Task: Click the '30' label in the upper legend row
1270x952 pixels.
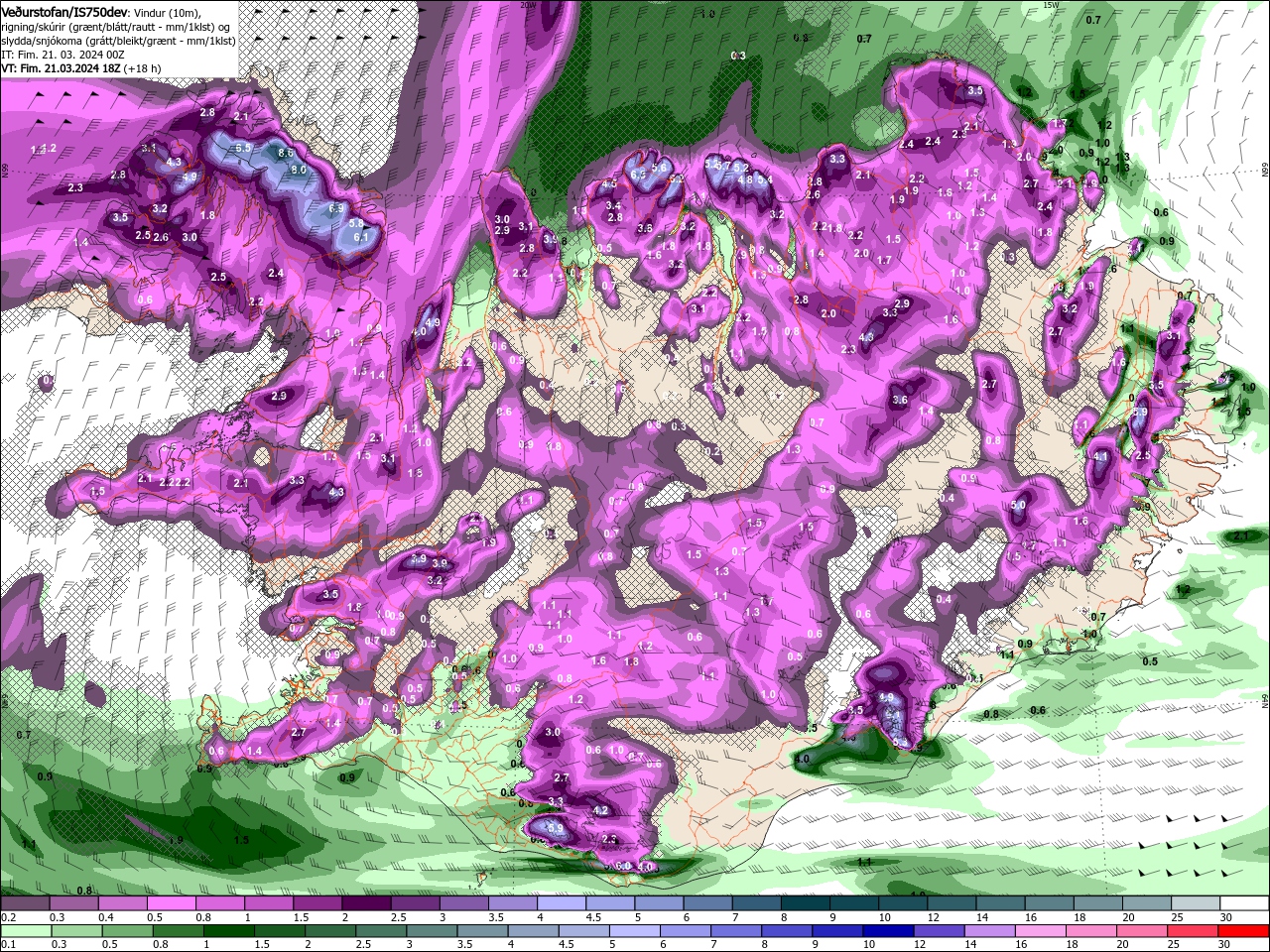Action: tap(1226, 917)
